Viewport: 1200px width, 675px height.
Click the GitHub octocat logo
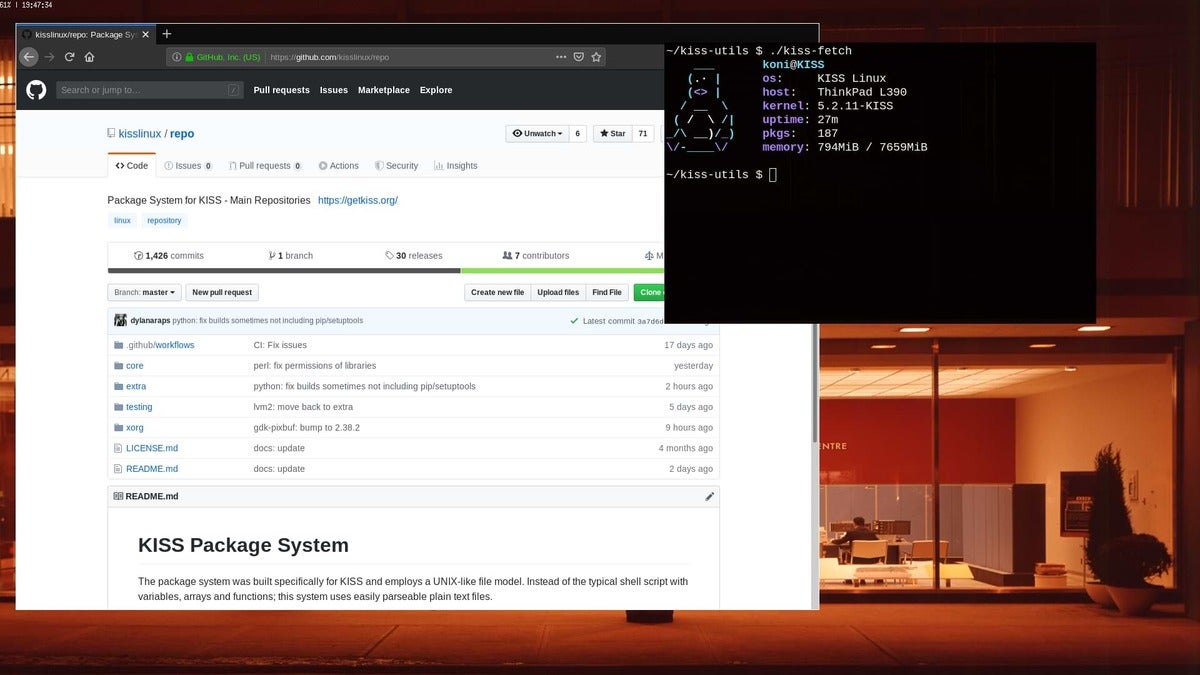coord(36,90)
